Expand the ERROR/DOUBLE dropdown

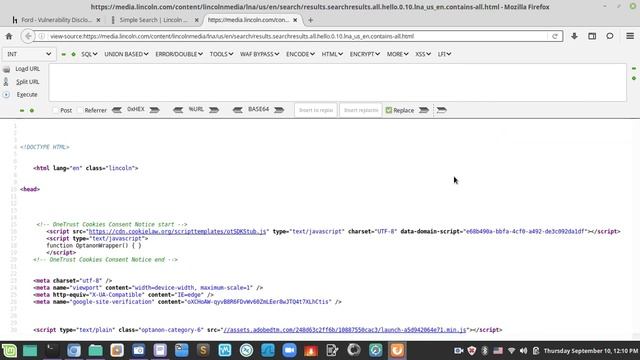pyautogui.click(x=179, y=54)
